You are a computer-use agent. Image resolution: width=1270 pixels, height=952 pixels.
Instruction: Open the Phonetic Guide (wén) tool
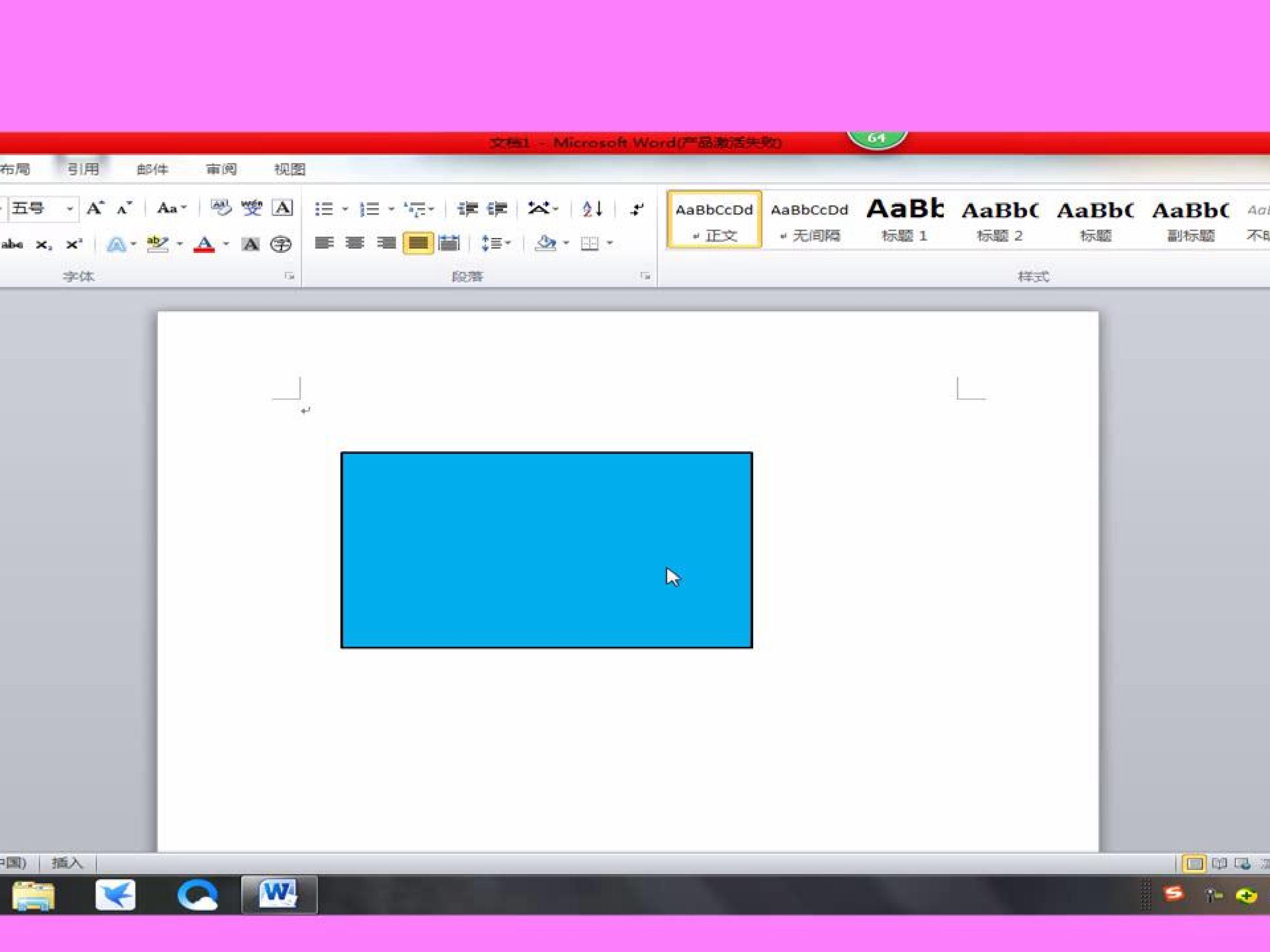point(251,208)
